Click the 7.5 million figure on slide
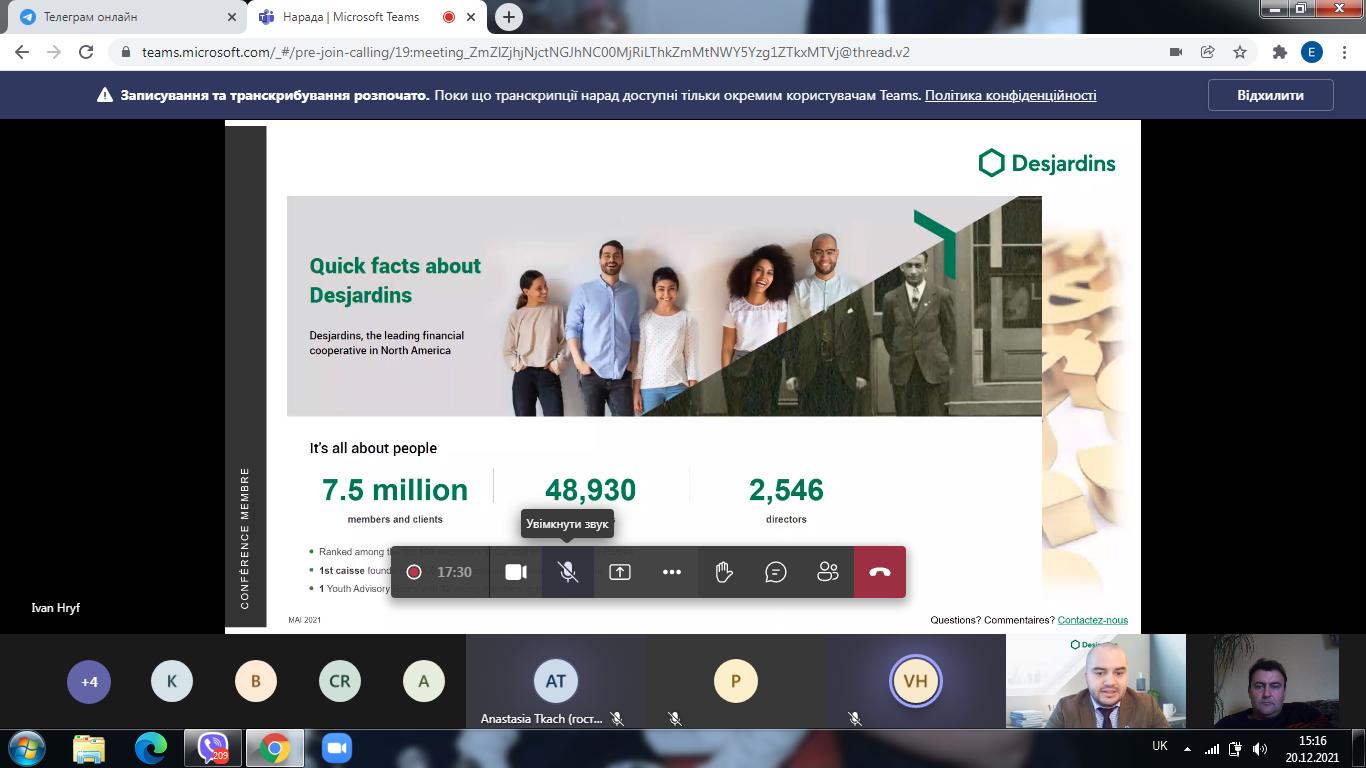The width and height of the screenshot is (1366, 768). (395, 490)
